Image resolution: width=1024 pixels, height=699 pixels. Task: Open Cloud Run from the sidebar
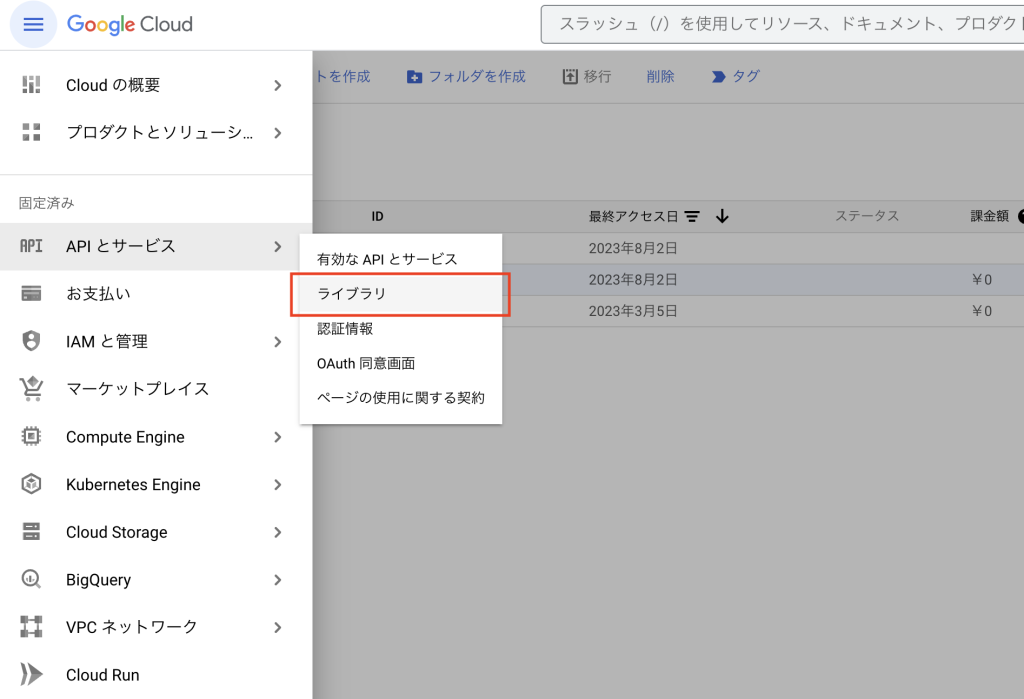click(x=156, y=674)
